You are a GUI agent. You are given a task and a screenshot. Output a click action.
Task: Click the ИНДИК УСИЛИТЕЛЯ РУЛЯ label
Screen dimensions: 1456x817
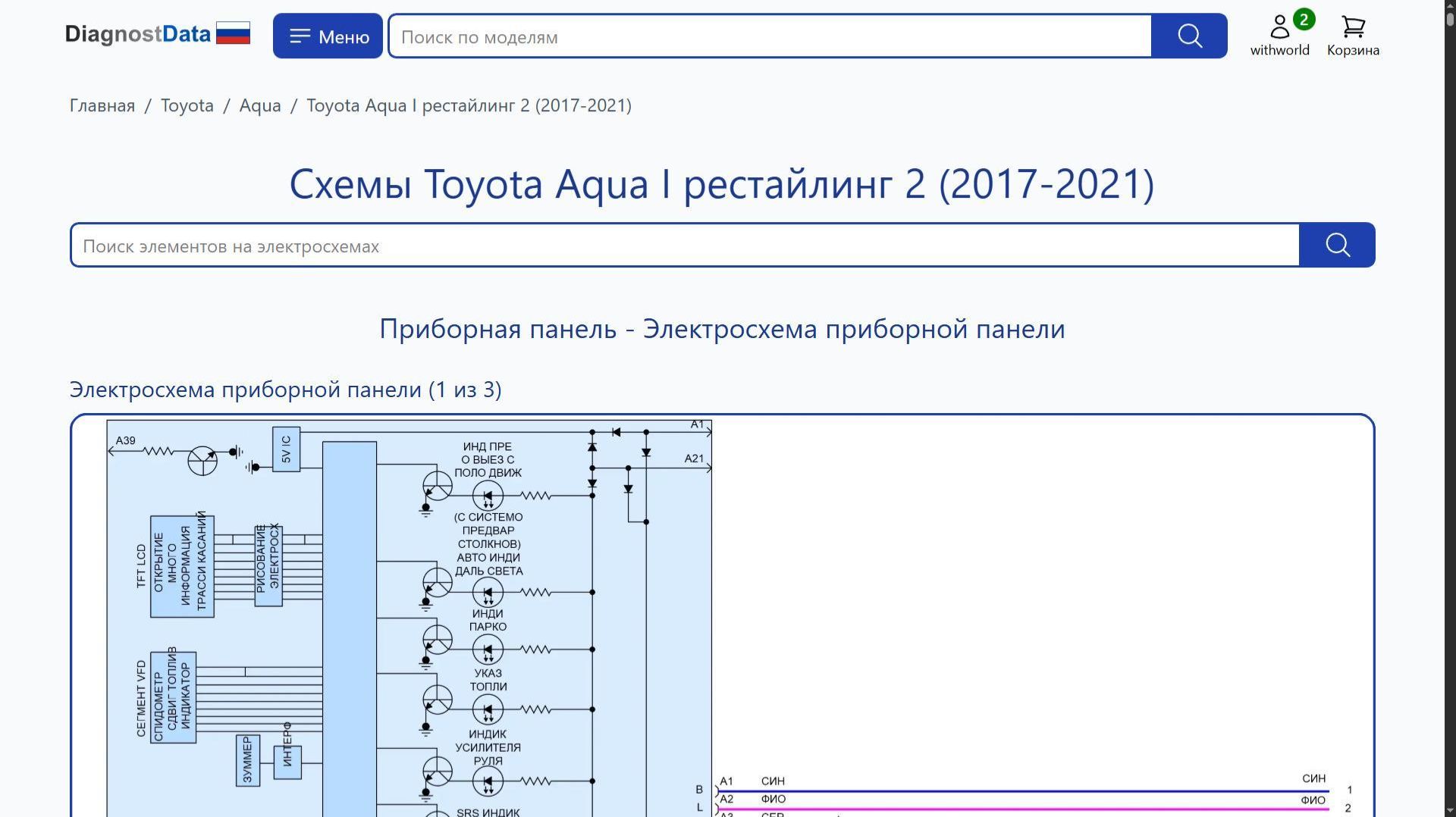point(488,747)
